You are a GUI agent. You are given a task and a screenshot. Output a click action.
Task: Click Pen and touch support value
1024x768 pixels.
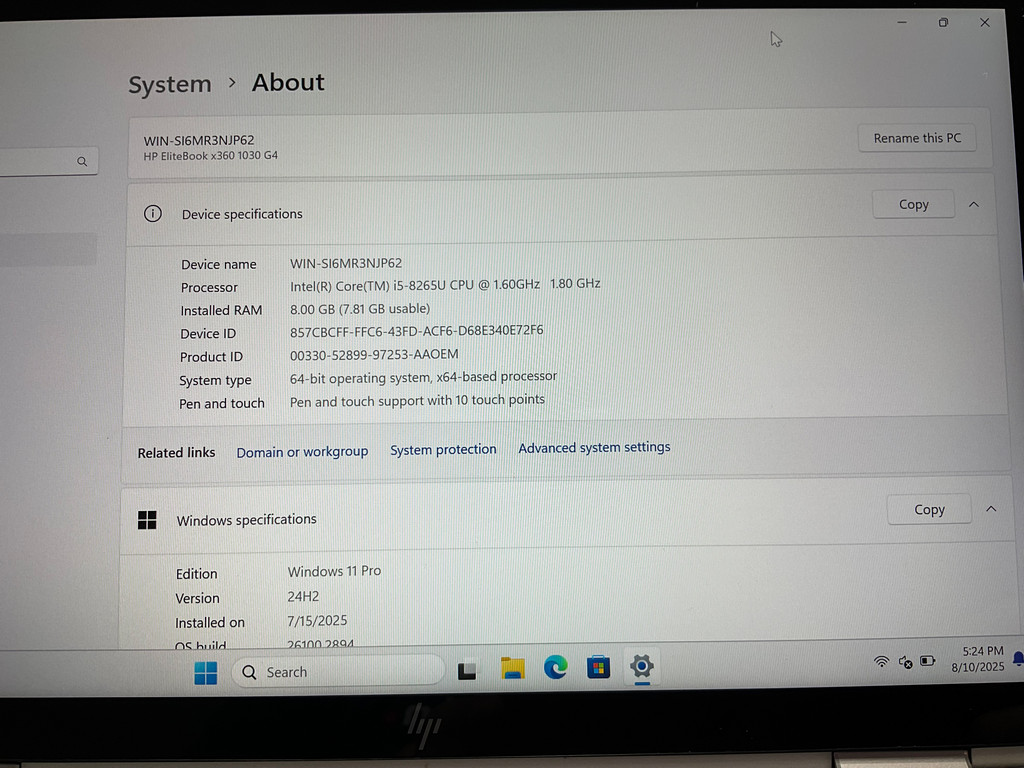(417, 400)
